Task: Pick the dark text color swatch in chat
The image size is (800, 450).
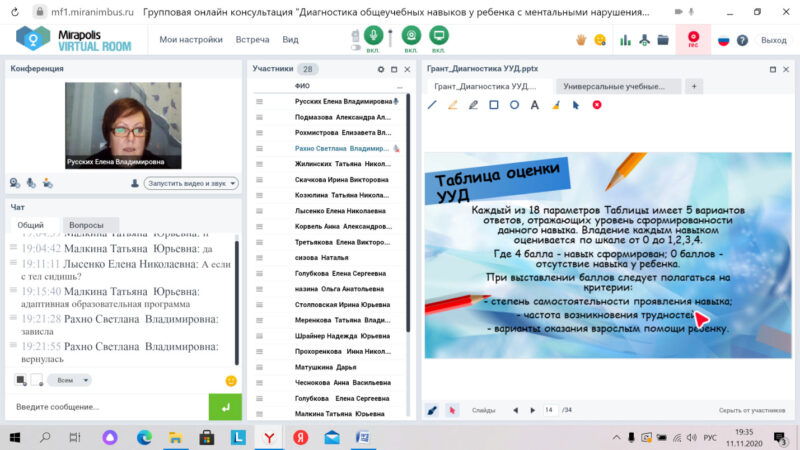Action: [x=20, y=380]
